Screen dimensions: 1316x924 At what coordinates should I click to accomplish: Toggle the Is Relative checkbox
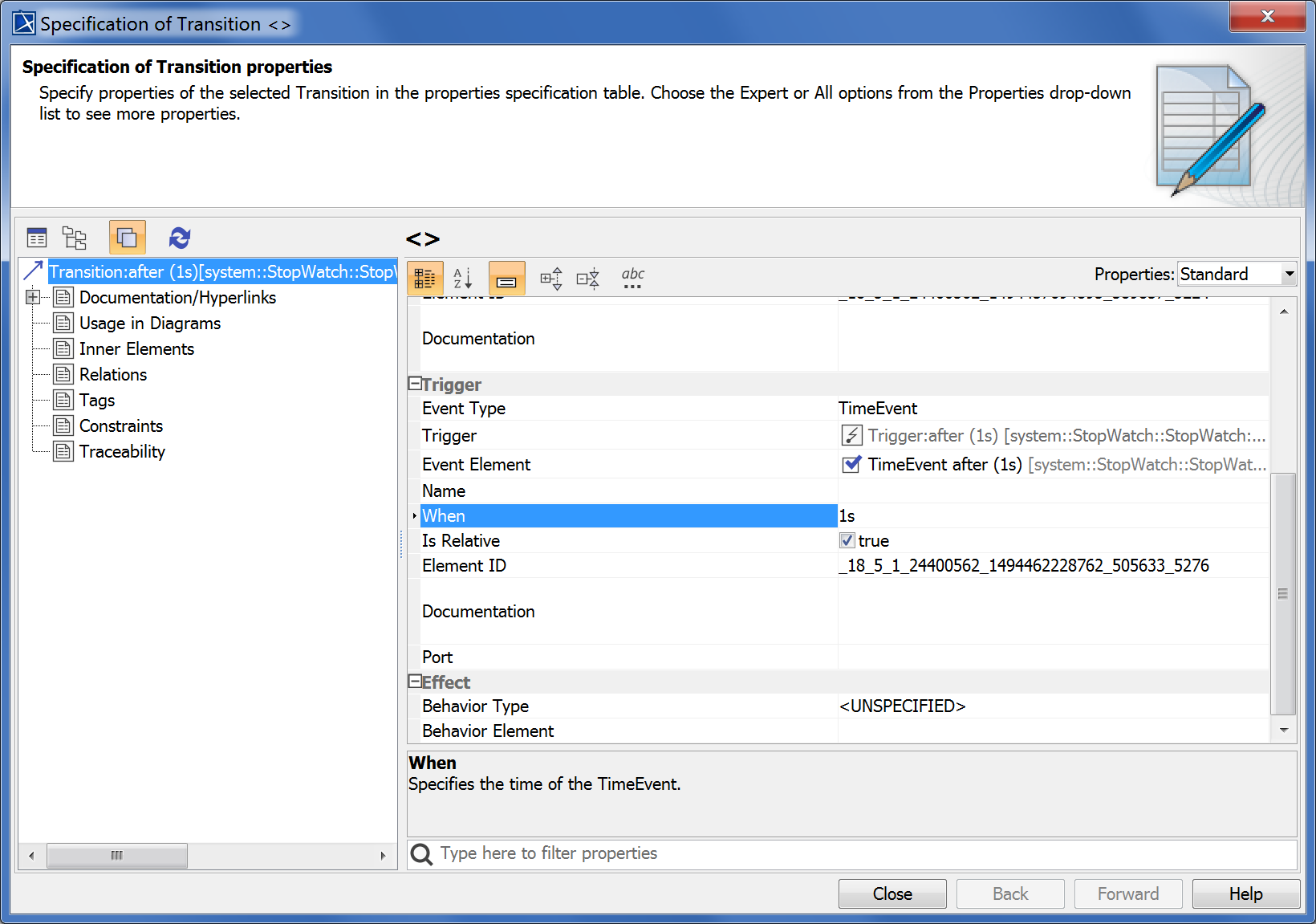pos(847,540)
